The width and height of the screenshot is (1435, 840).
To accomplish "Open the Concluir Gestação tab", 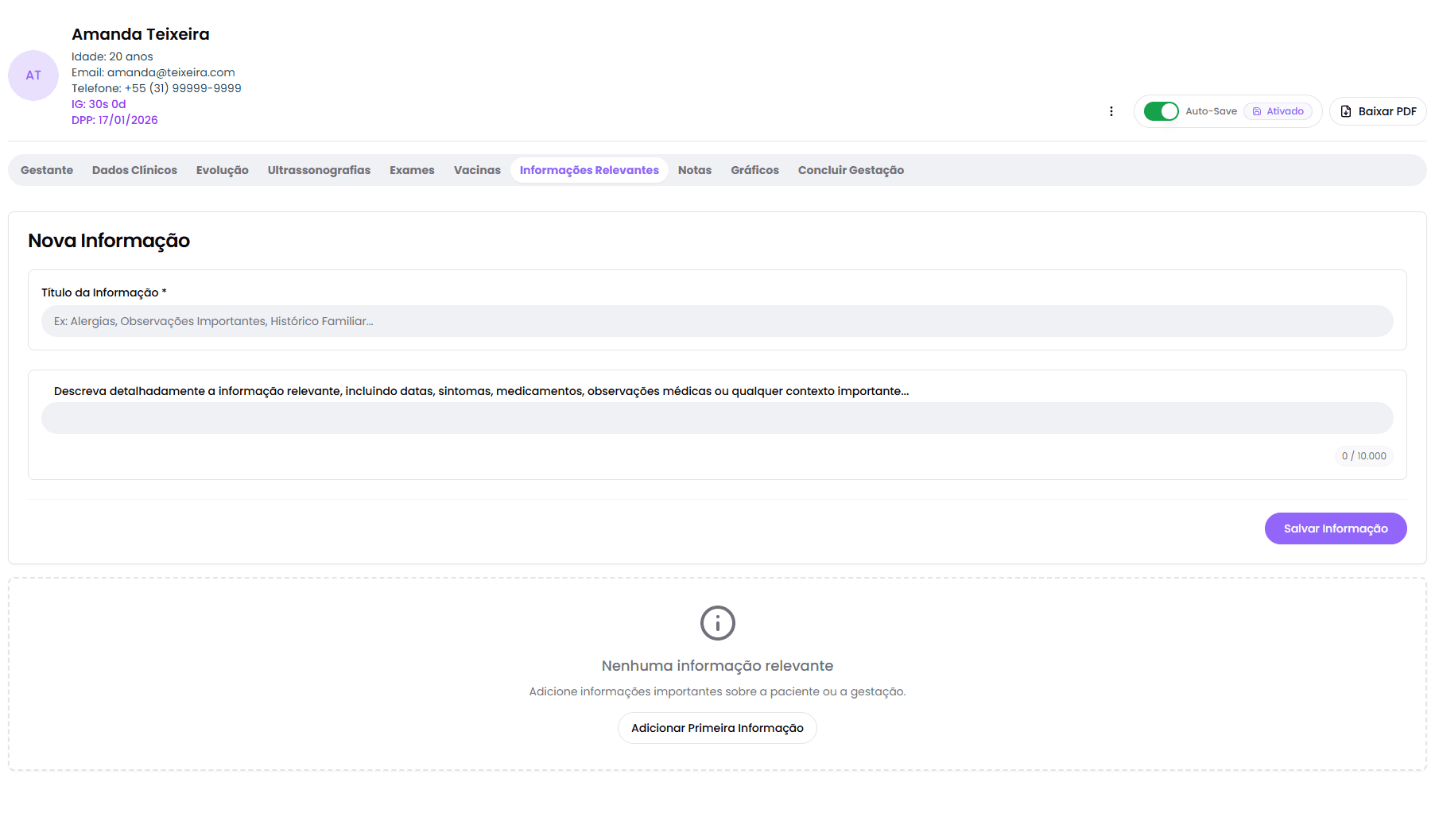I will 851,170.
